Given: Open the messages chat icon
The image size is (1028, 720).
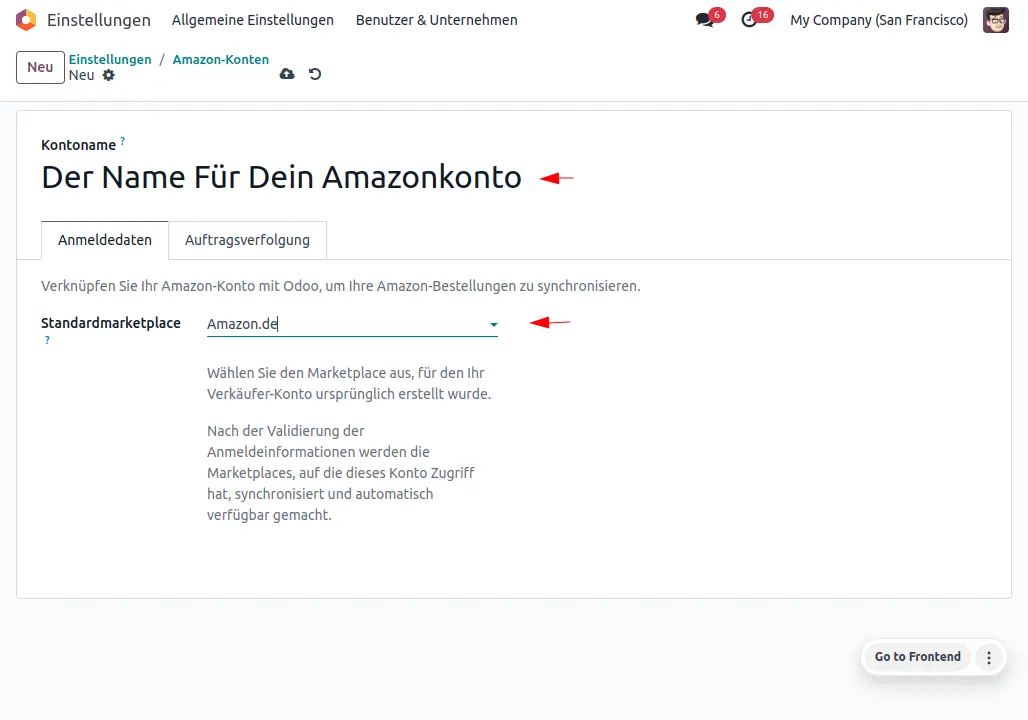Looking at the screenshot, I should click(x=704, y=20).
